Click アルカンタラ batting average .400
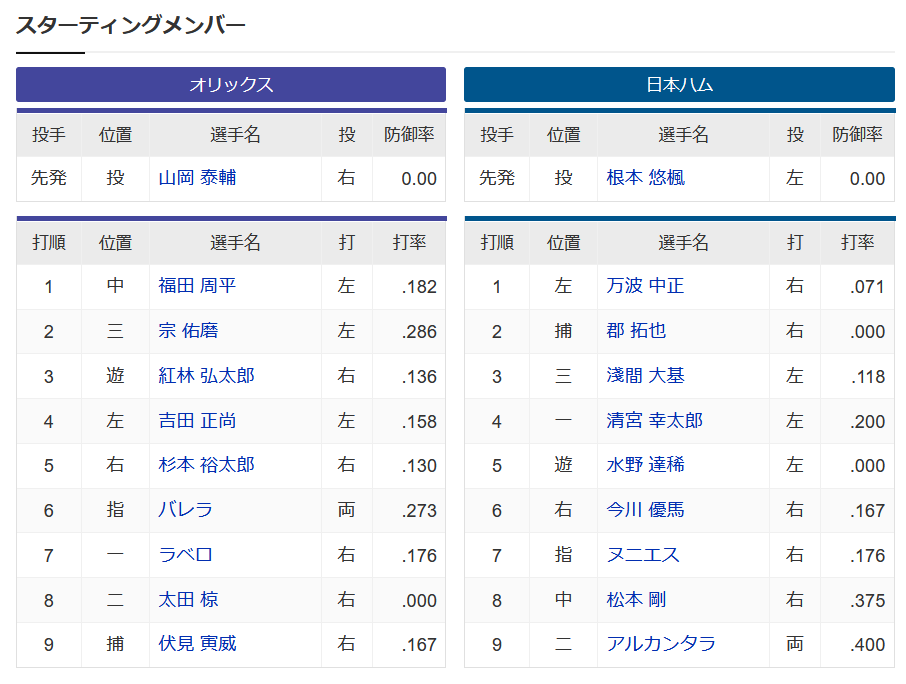 pos(867,645)
